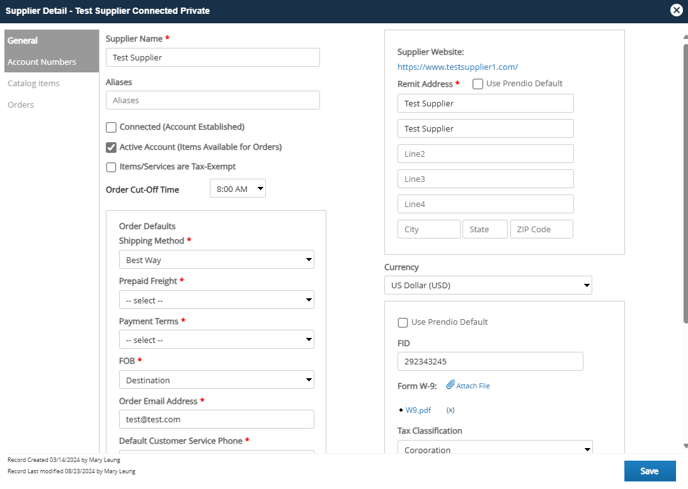This screenshot has width=688, height=489.
Task: Click the City field
Action: pos(429,229)
